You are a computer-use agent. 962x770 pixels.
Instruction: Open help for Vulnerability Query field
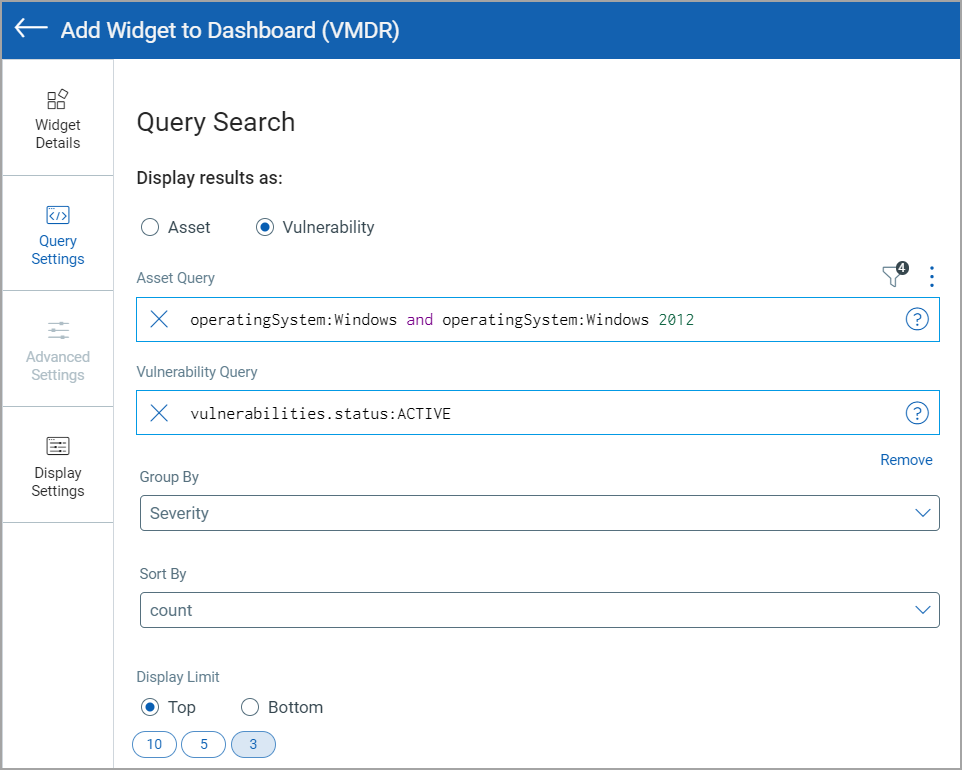click(916, 413)
